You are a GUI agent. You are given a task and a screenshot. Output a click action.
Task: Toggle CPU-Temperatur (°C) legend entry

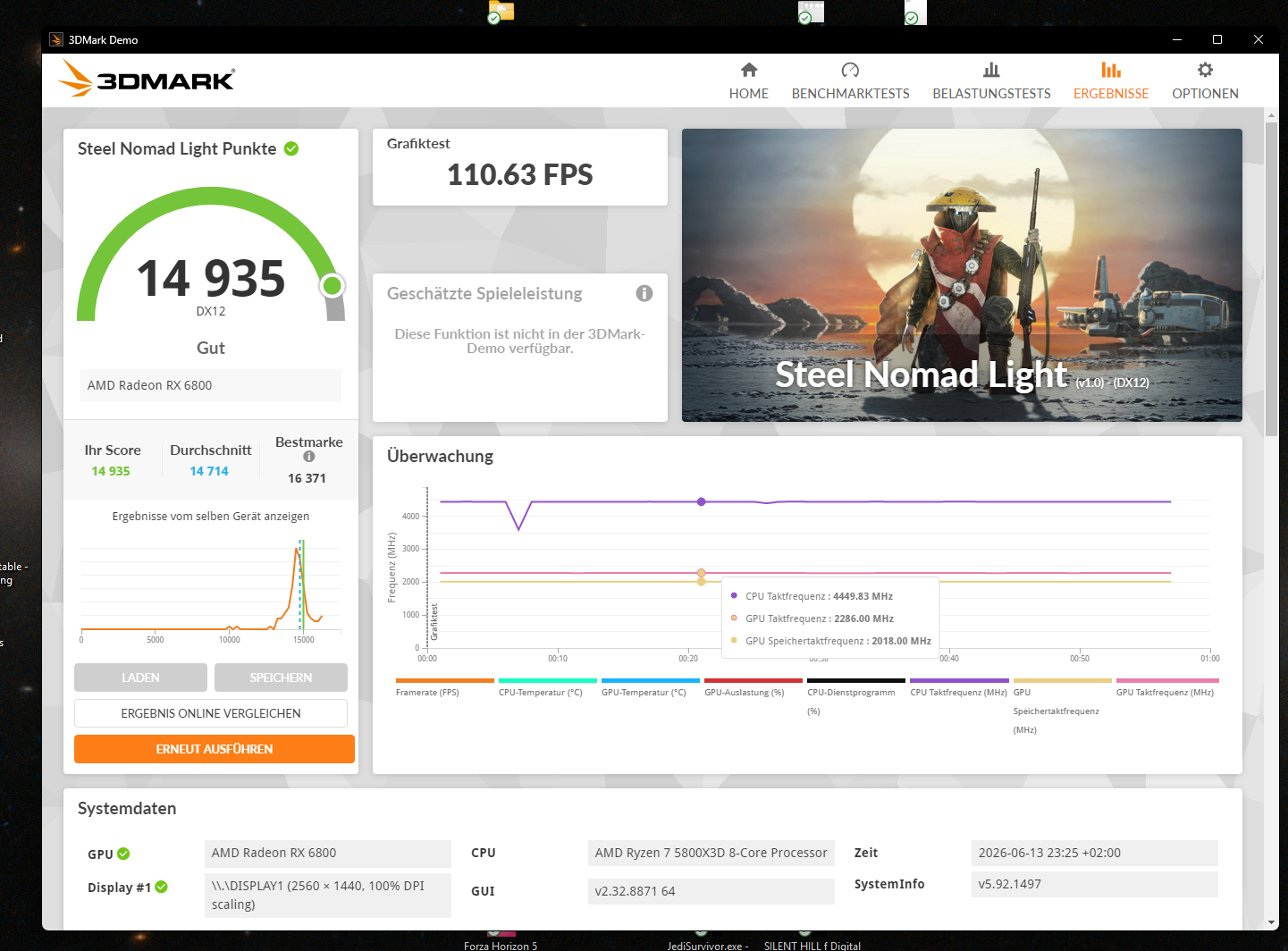pos(547,687)
